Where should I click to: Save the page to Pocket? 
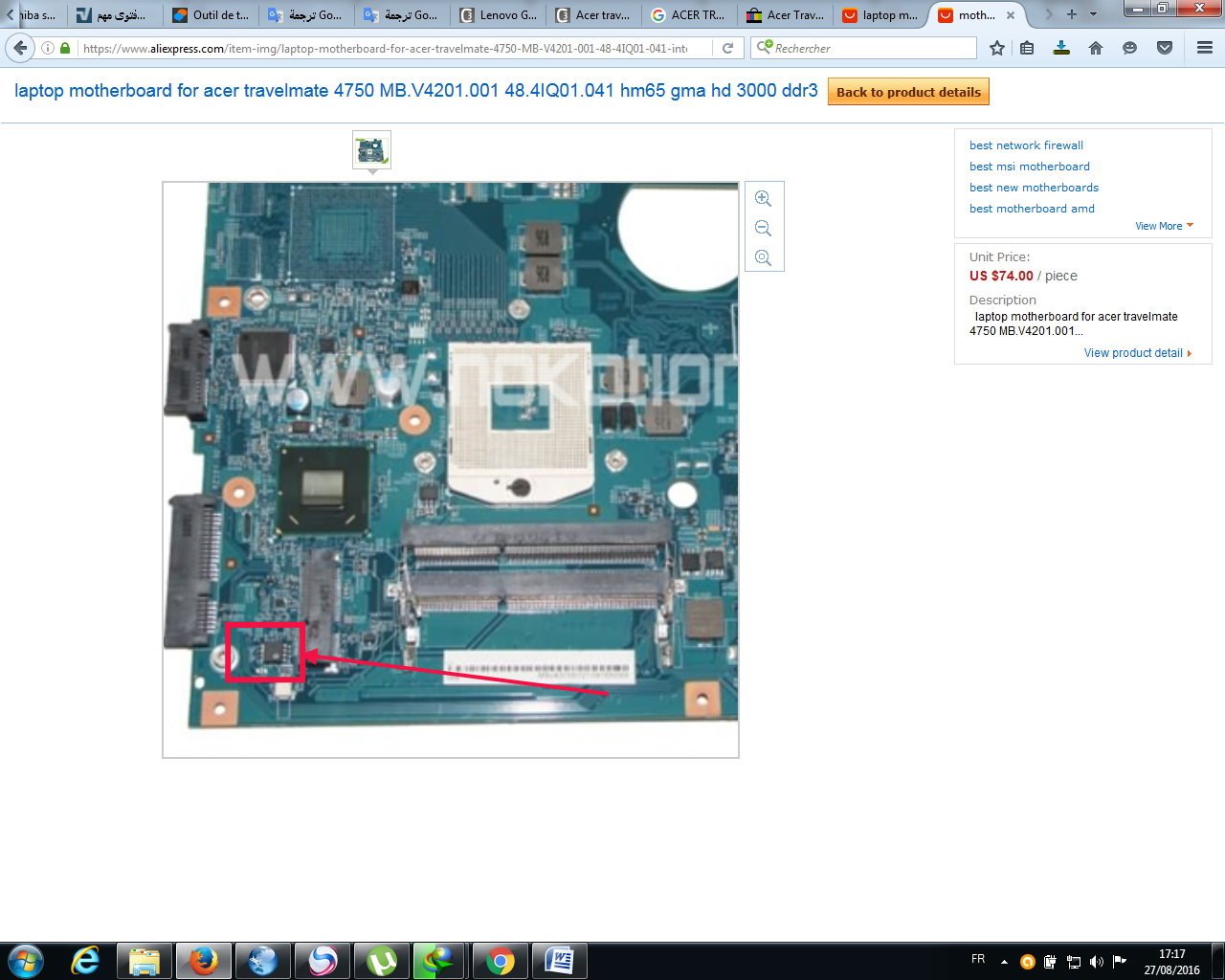coord(1165,48)
